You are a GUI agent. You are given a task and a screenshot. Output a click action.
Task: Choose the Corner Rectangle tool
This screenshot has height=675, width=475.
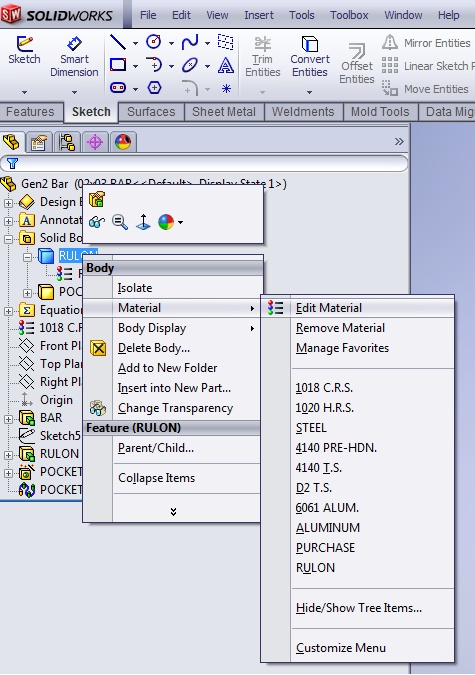point(118,65)
